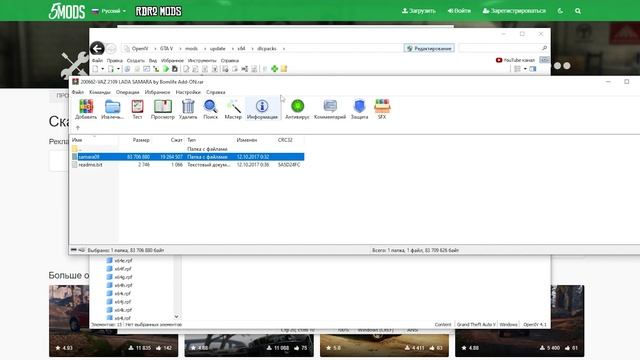Click the Зарегистрироваться link
Screen dimensions: 640x360
pyautogui.click(x=514, y=11)
